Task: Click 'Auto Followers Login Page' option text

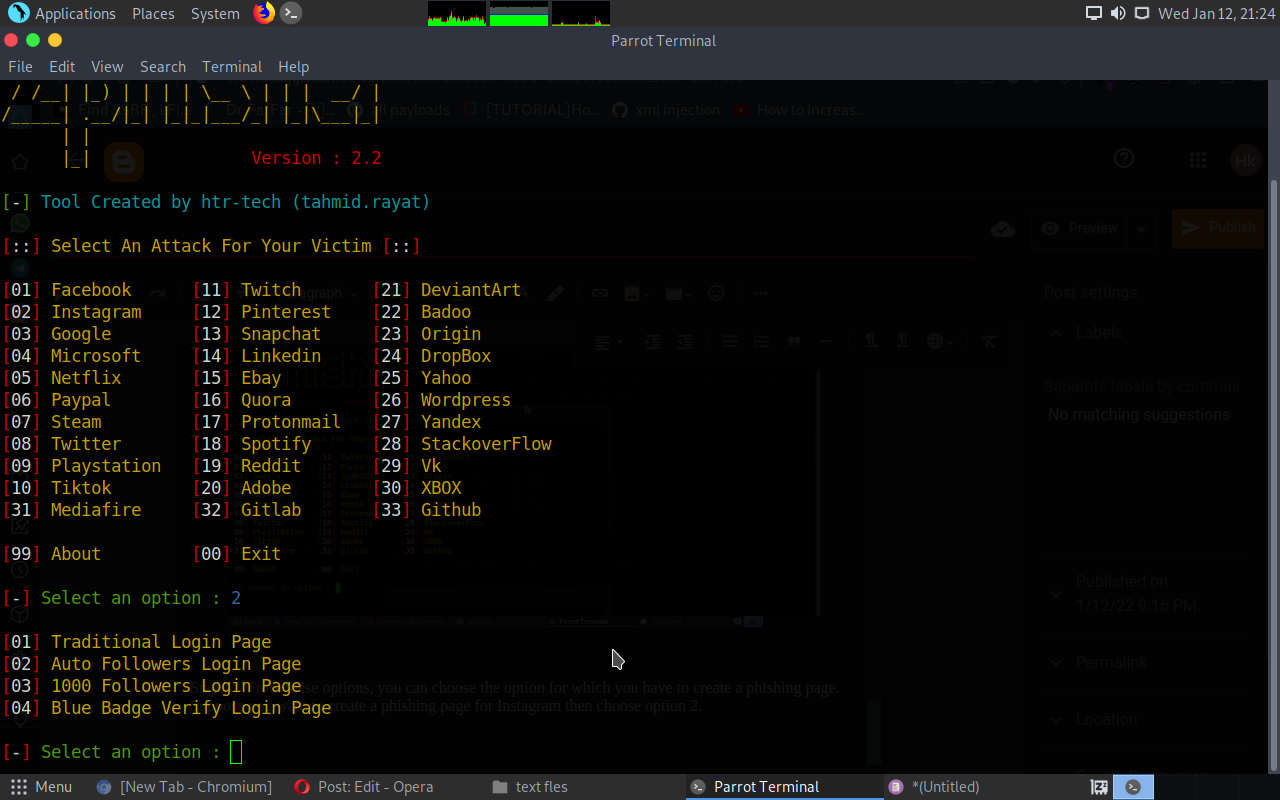Action: 176,664
